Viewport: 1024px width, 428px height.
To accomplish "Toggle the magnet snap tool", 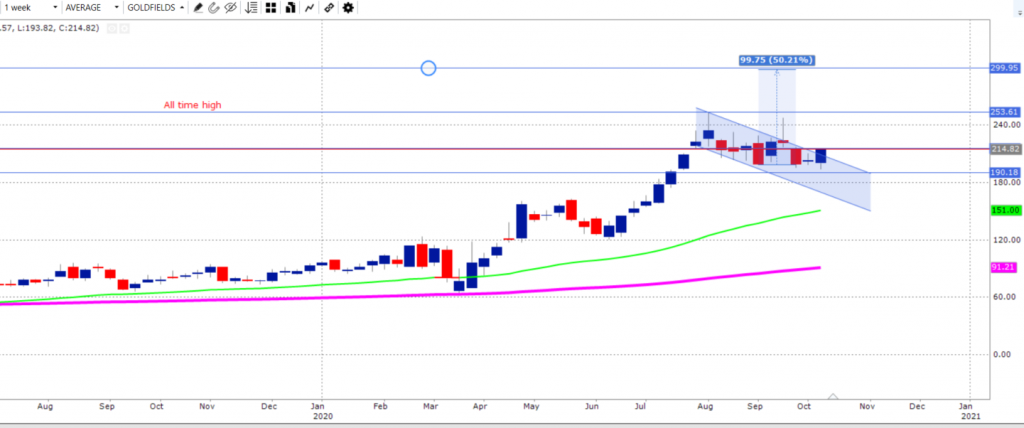I will point(214,7).
